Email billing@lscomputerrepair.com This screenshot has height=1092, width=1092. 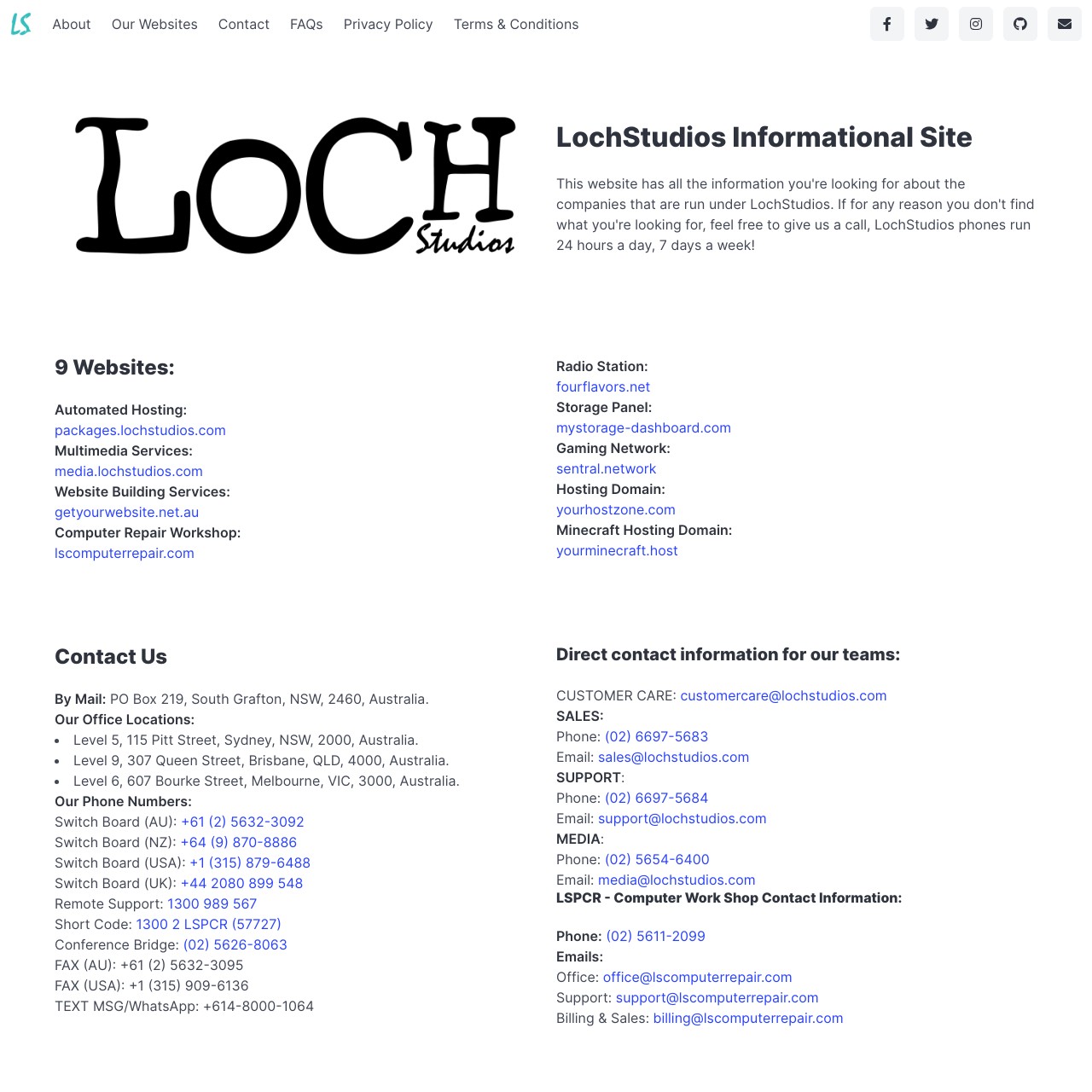click(x=748, y=1018)
